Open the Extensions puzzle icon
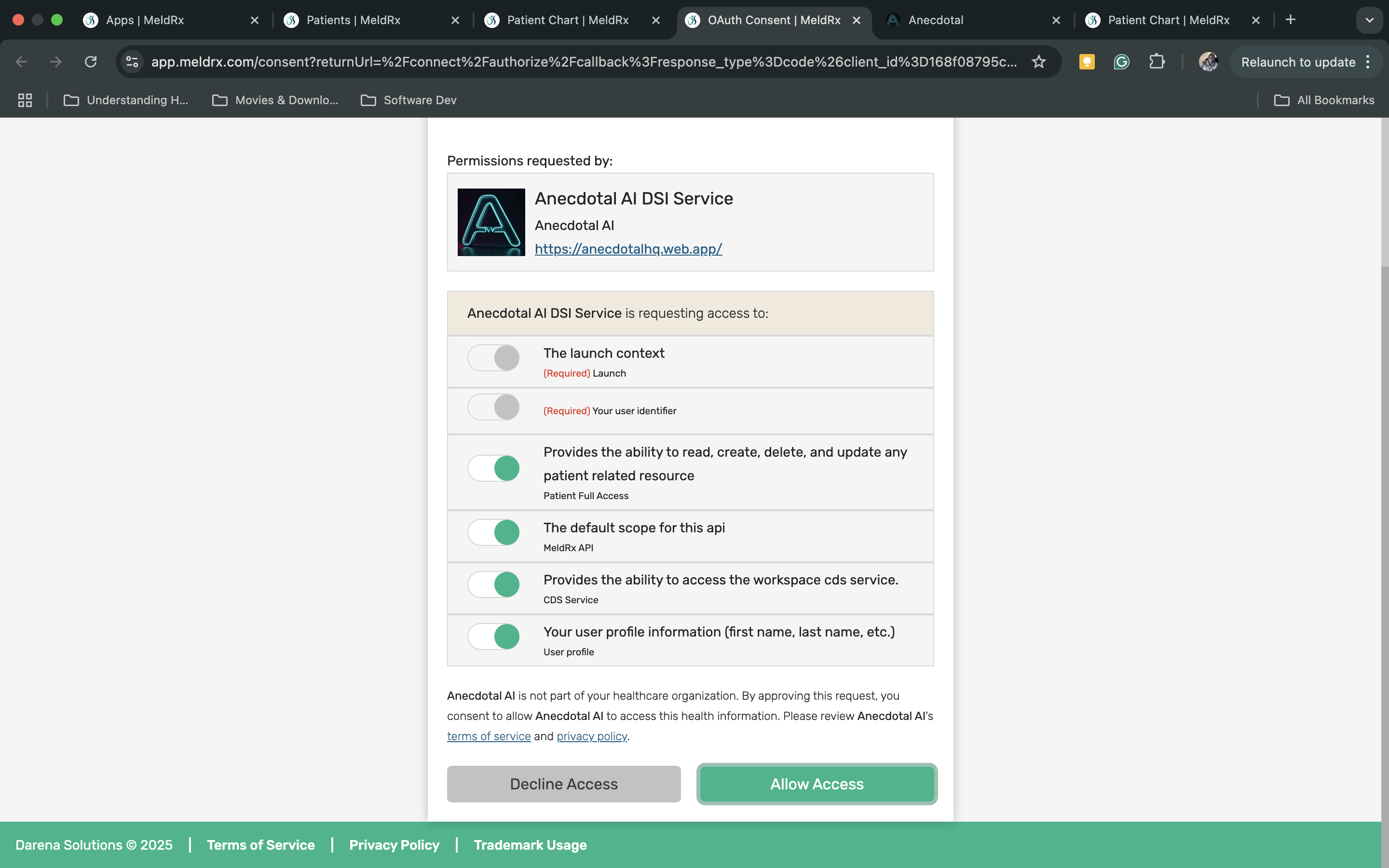 tap(1157, 61)
